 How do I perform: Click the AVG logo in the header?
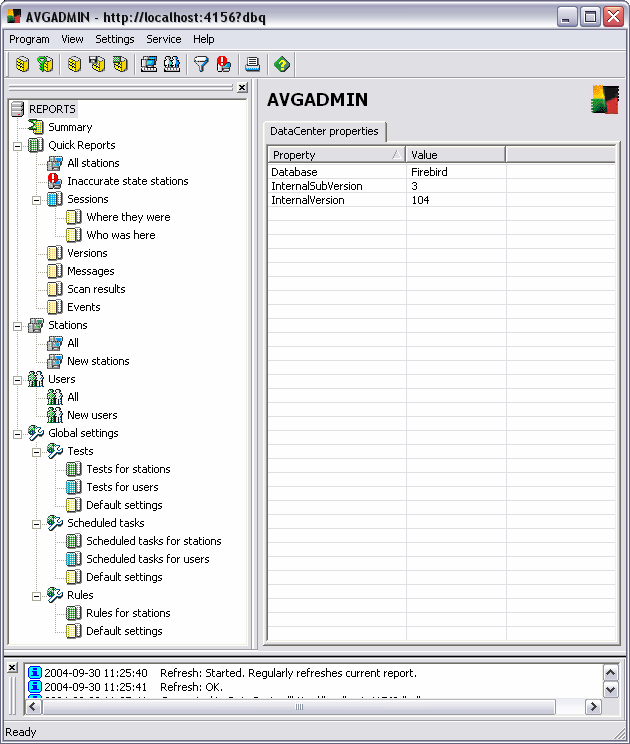click(x=604, y=100)
